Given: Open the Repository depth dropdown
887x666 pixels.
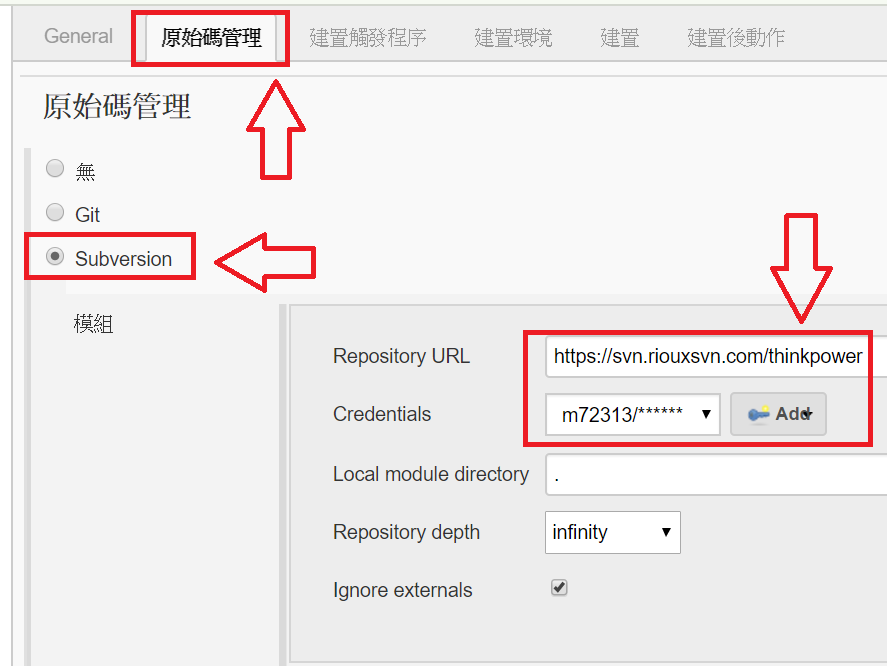Looking at the screenshot, I should pyautogui.click(x=612, y=532).
